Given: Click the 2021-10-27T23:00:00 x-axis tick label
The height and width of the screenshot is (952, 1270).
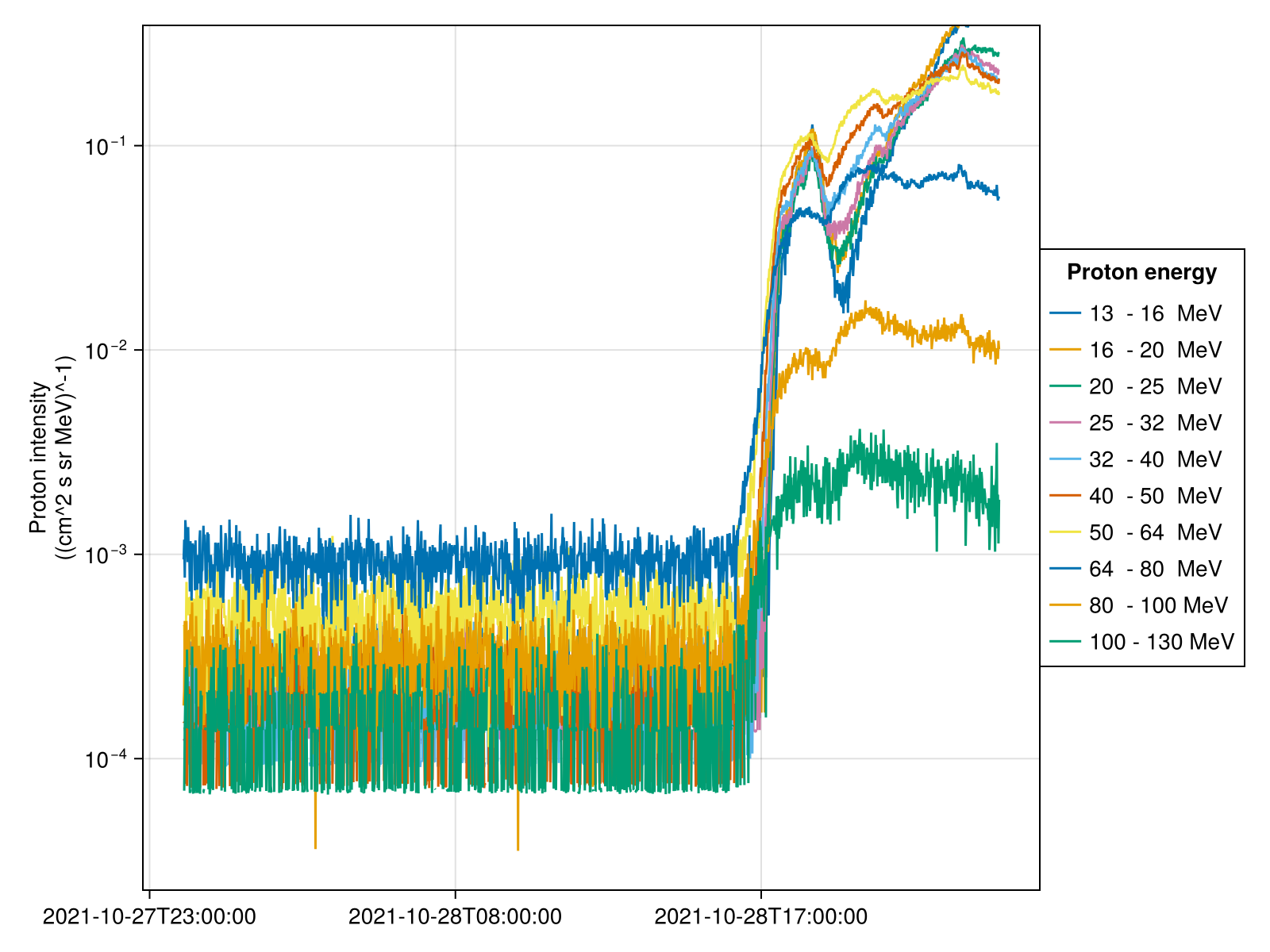Looking at the screenshot, I should [x=149, y=917].
